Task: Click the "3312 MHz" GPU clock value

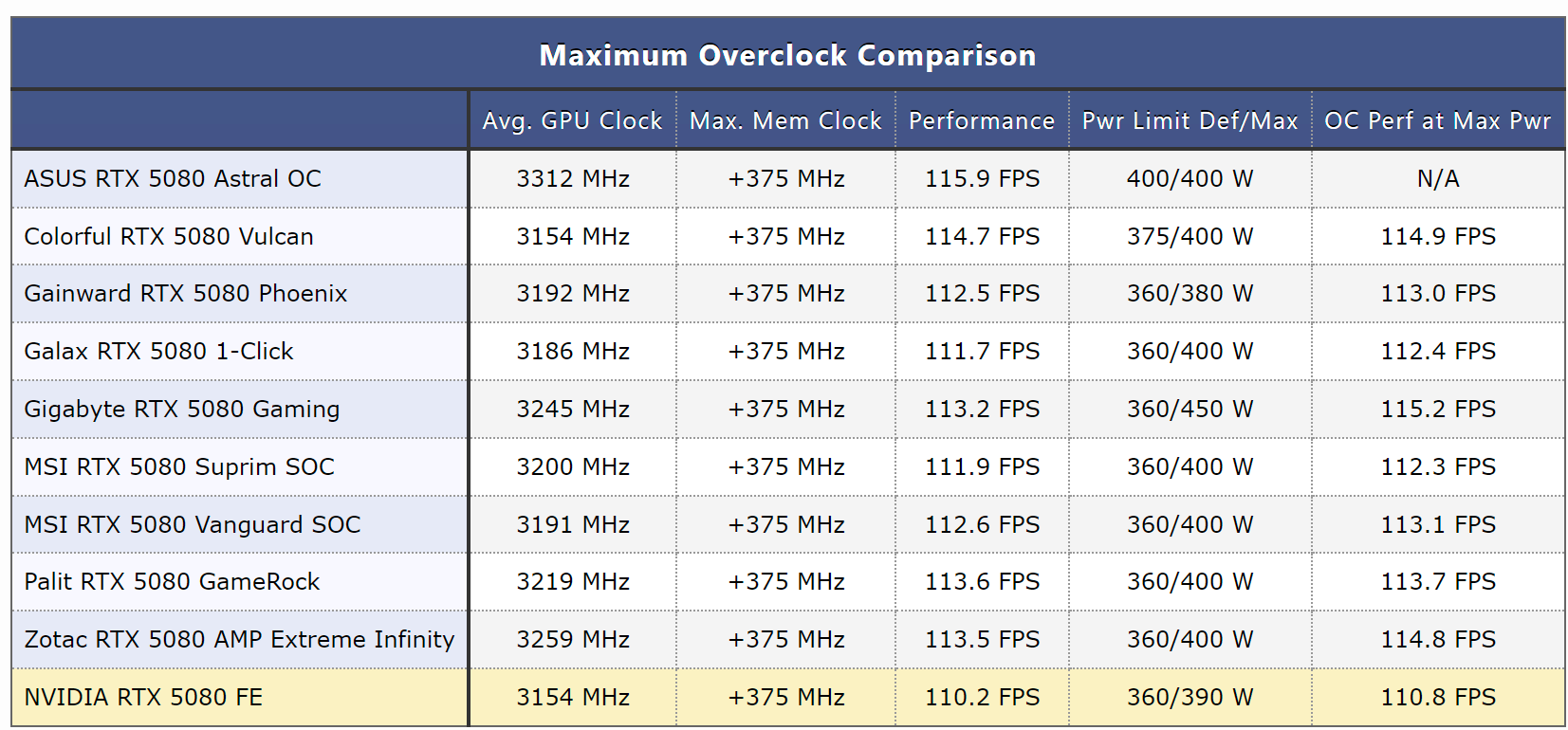Action: (573, 178)
